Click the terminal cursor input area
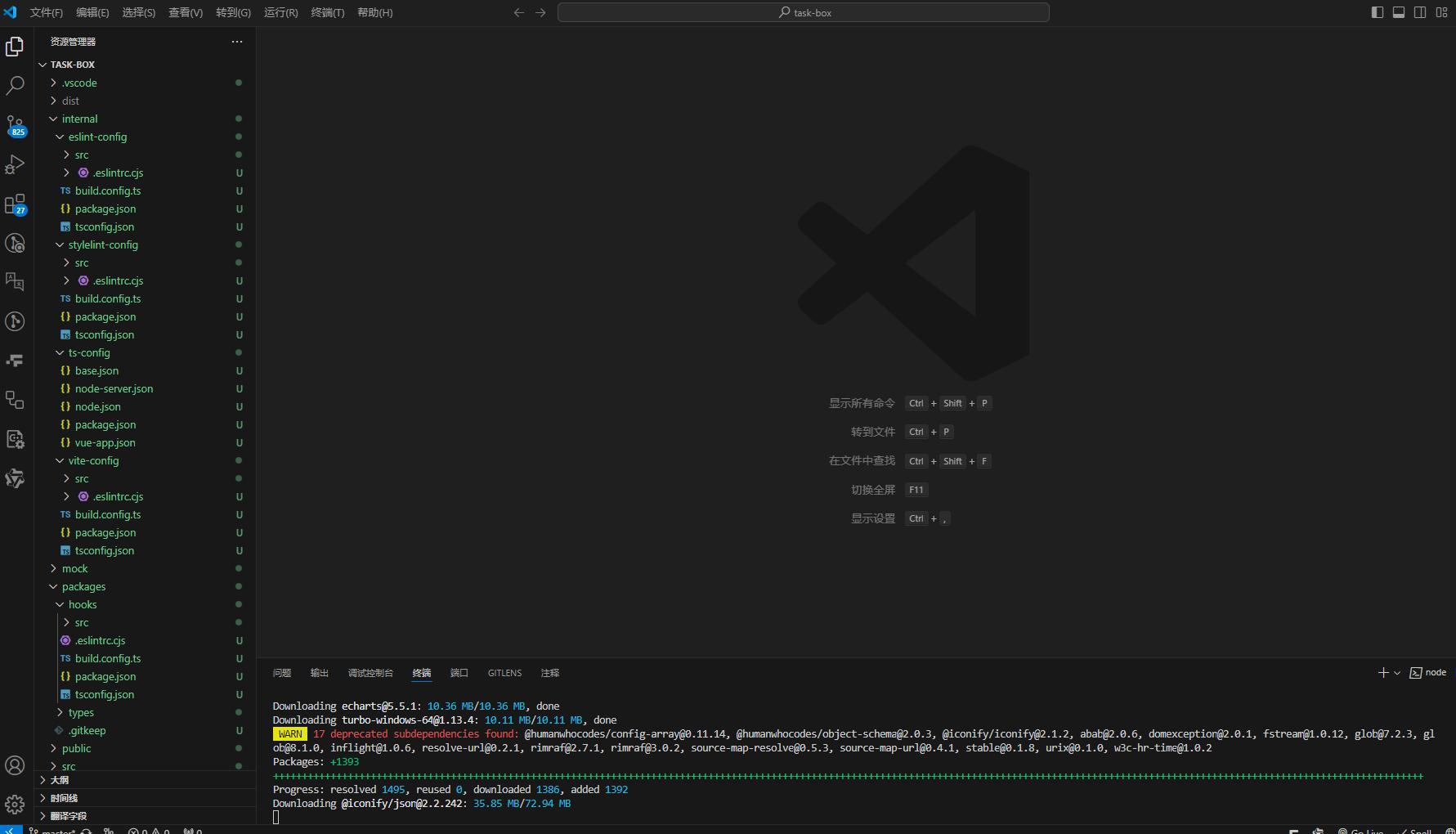 (x=276, y=817)
